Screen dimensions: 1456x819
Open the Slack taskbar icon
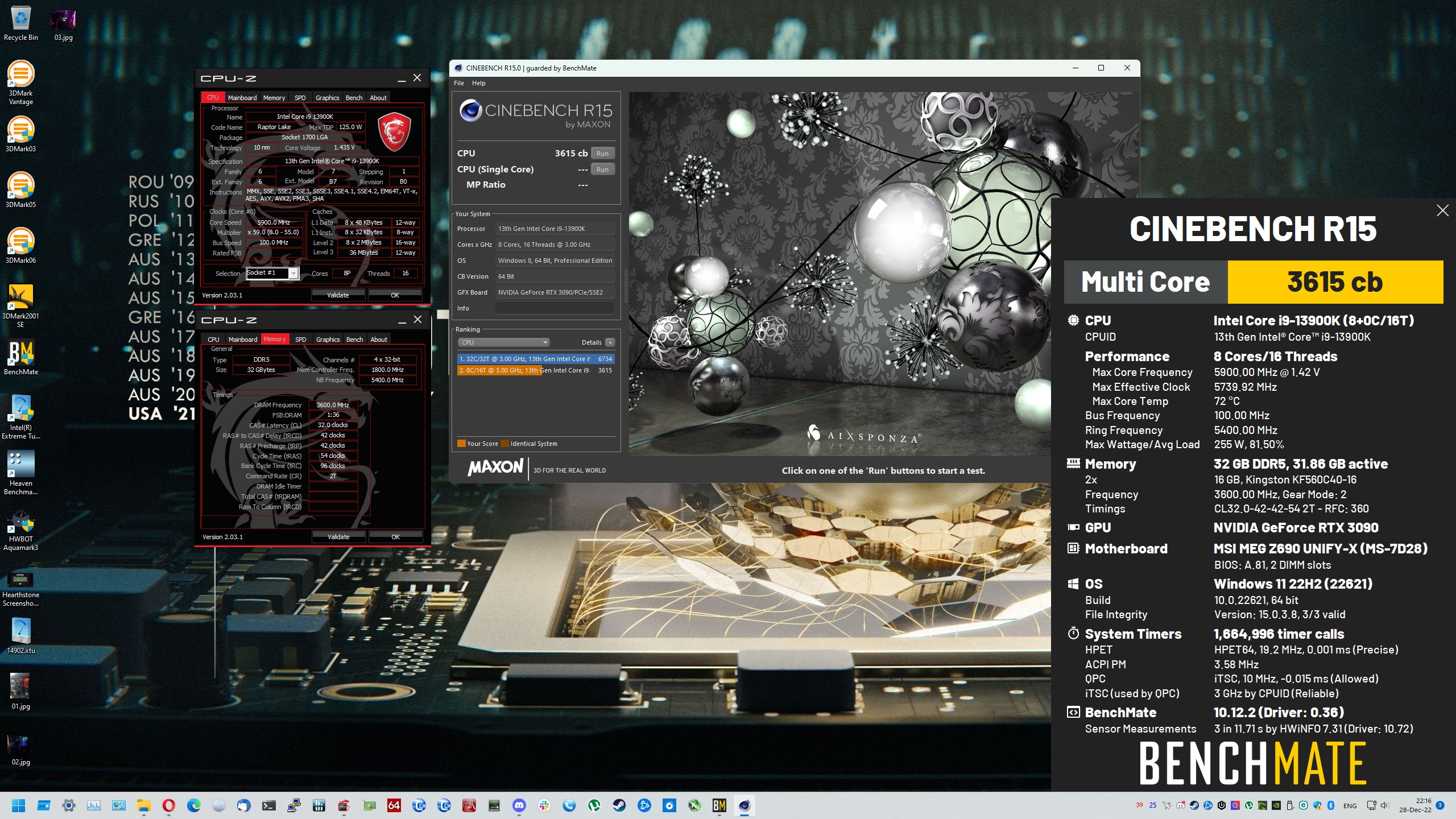pyautogui.click(x=544, y=805)
